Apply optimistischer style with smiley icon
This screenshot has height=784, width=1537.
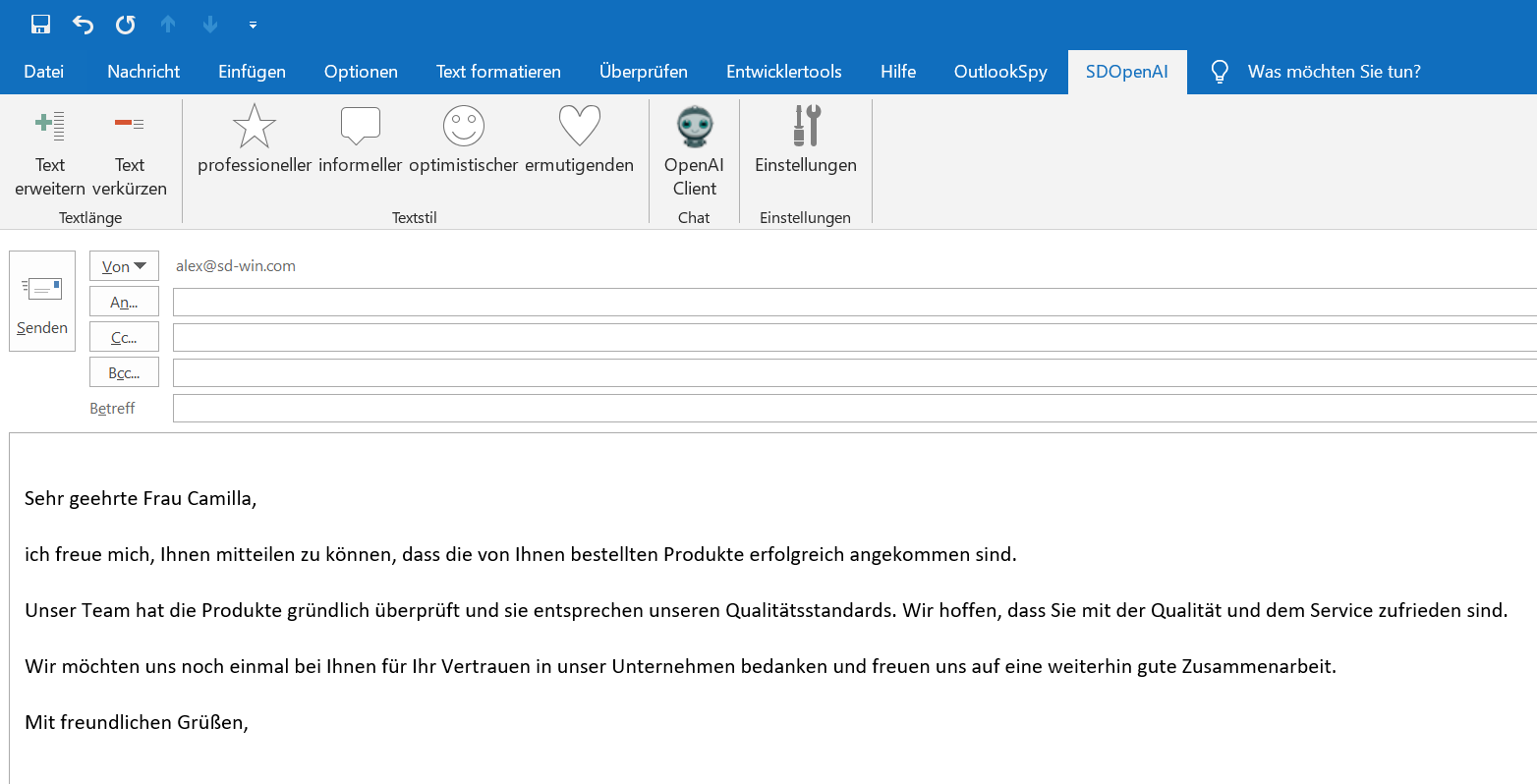pyautogui.click(x=463, y=140)
